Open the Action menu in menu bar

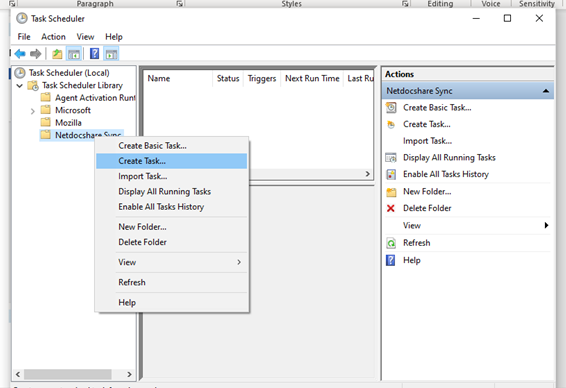[53, 37]
